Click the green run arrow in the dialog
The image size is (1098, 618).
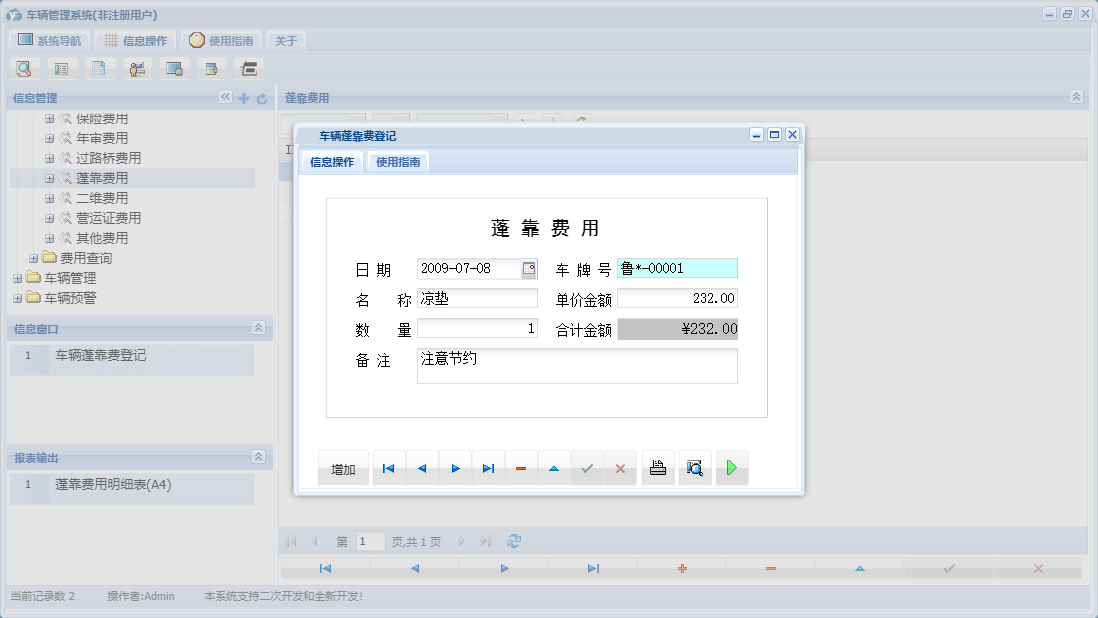click(731, 467)
